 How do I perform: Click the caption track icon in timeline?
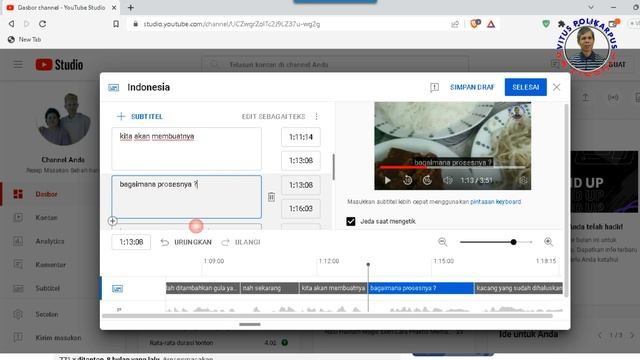(x=118, y=289)
